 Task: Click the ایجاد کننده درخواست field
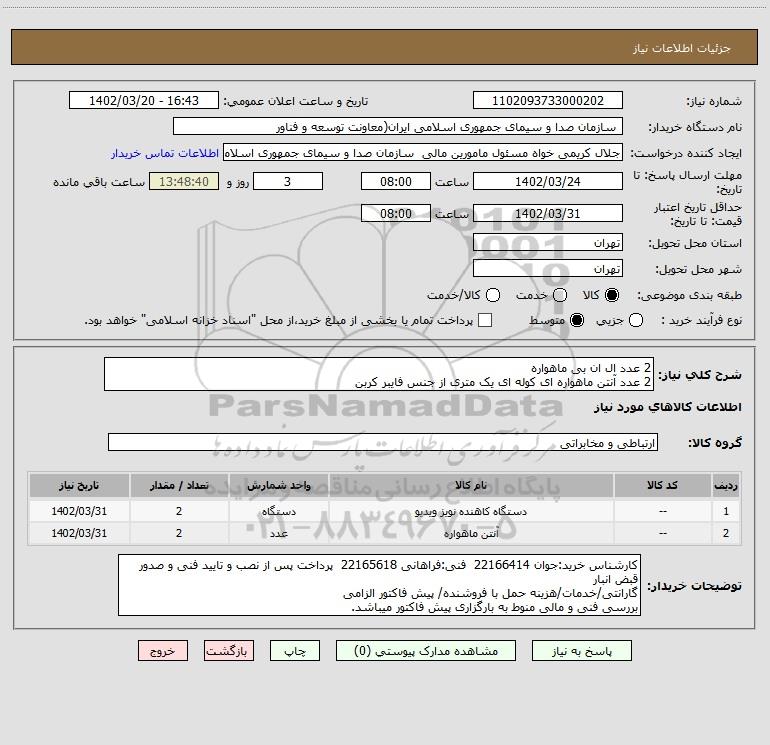click(423, 153)
